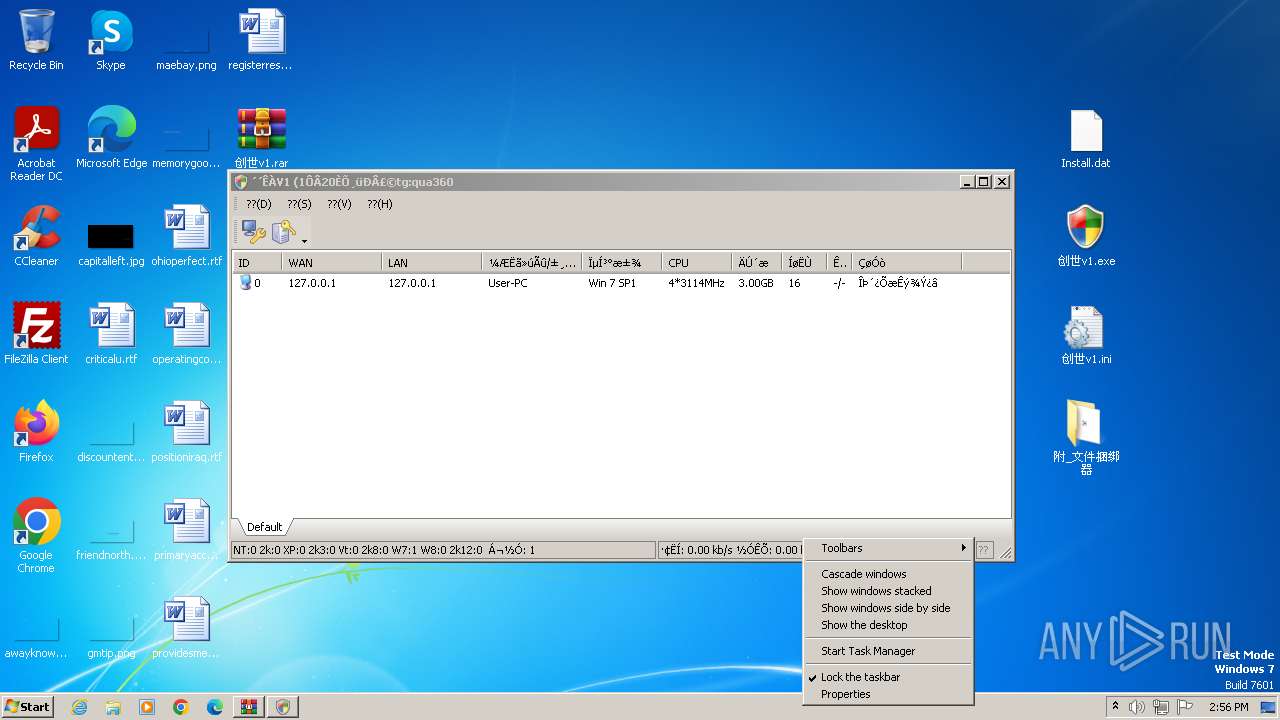The width and height of the screenshot is (1280, 720).
Task: Sort by the LAN column header
Action: [431, 263]
